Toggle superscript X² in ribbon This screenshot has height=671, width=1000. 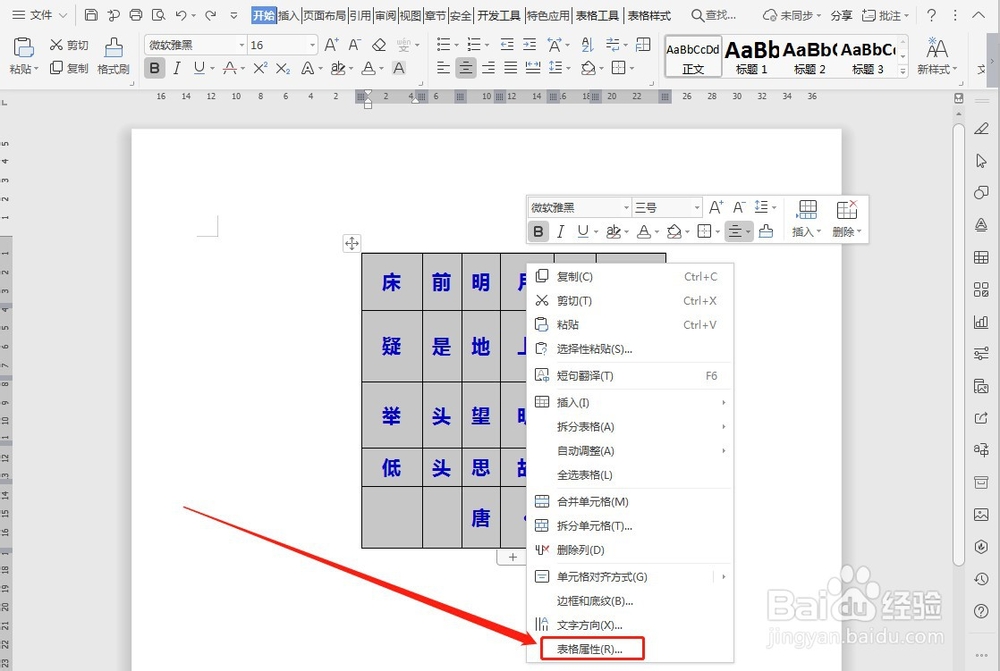(x=260, y=68)
